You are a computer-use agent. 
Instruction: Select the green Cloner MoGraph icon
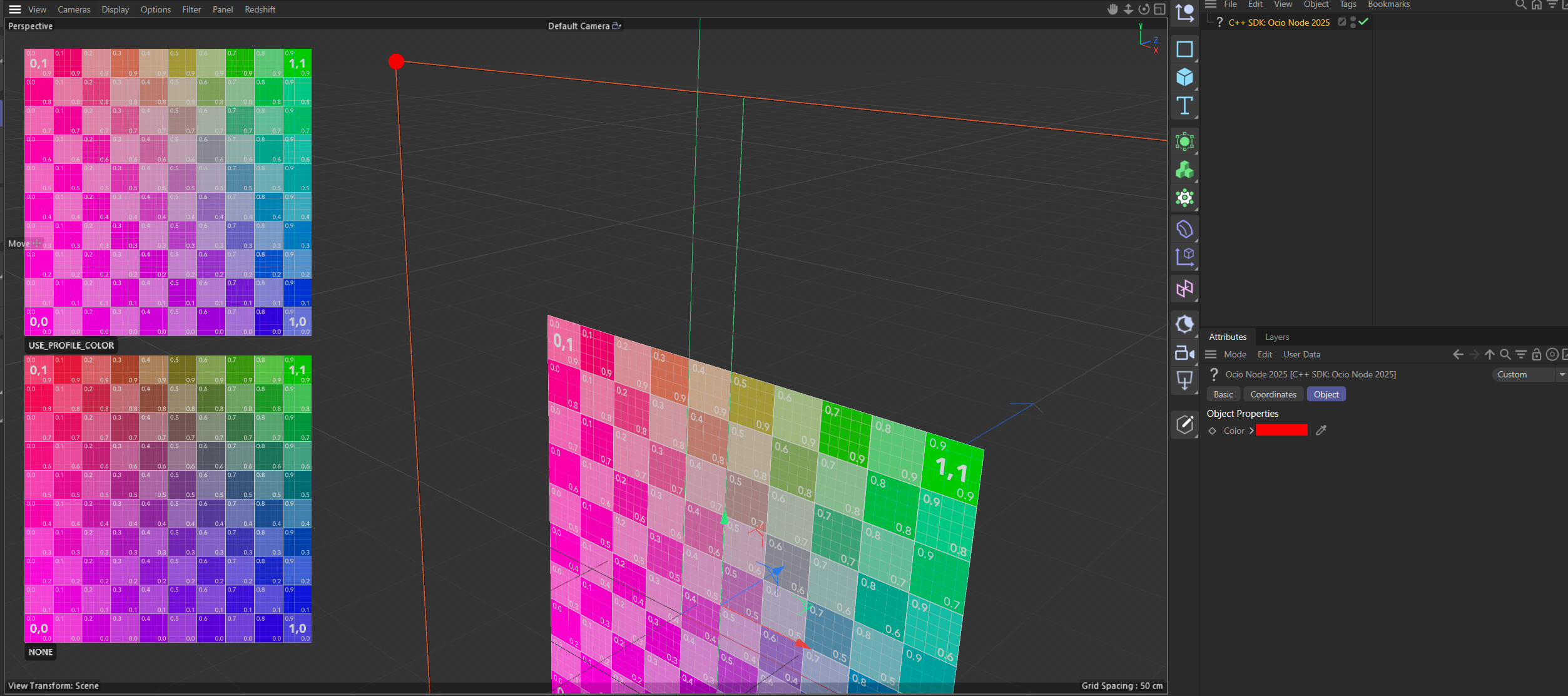(1184, 170)
